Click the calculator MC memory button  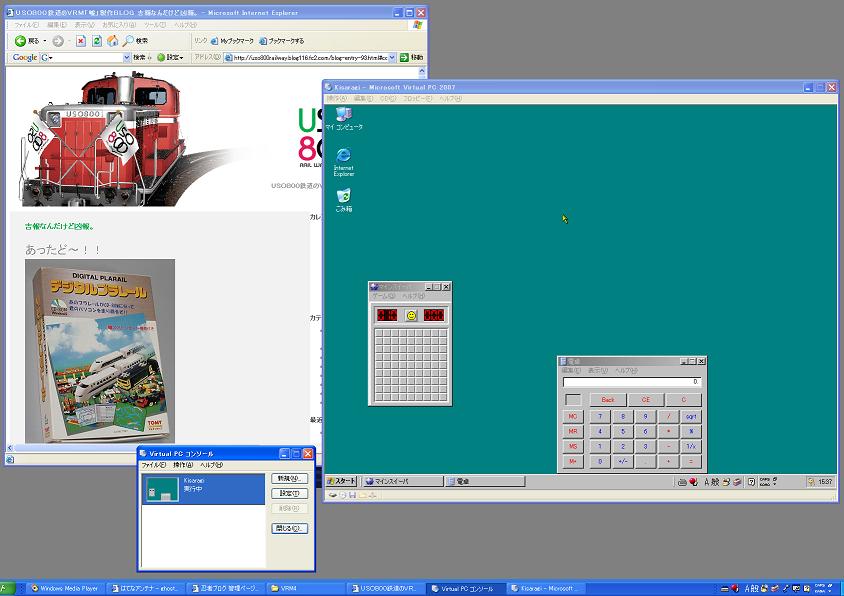[x=573, y=417]
